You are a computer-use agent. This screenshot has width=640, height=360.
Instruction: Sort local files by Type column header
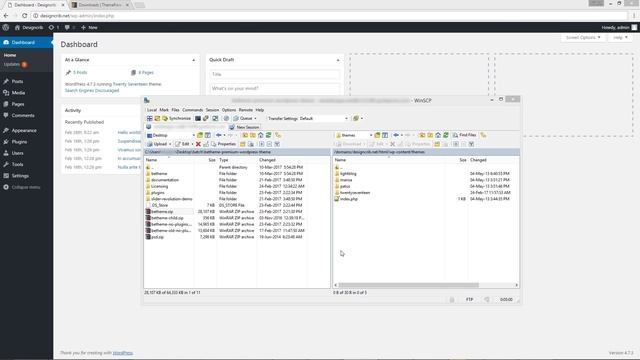[x=237, y=160]
